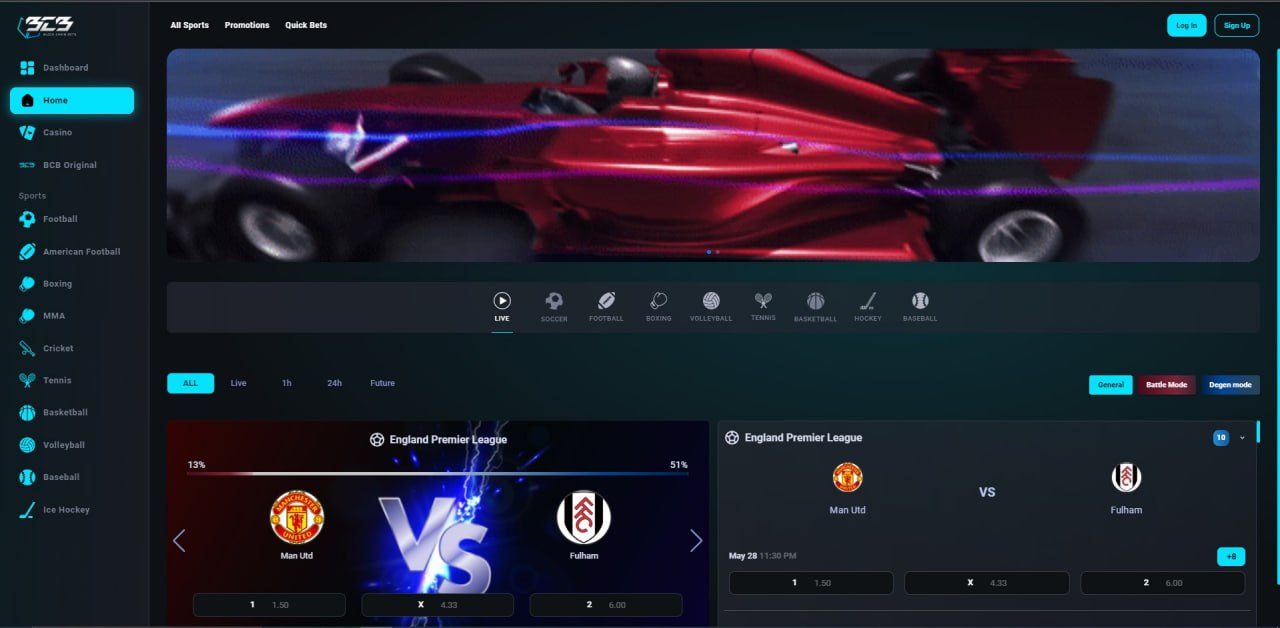Expand more markets with +8 button

coord(1231,556)
